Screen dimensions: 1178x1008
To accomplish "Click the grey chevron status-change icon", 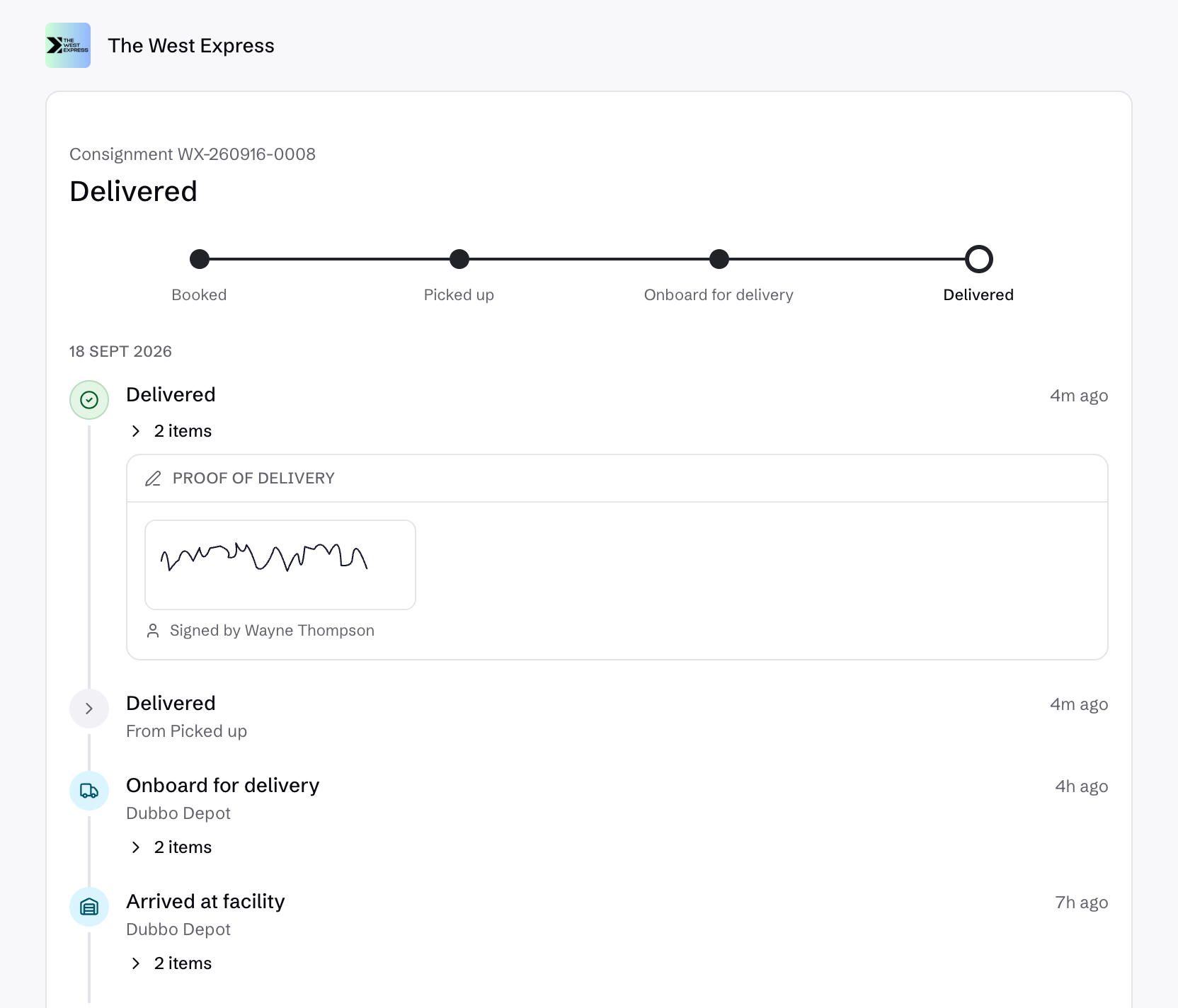I will (x=89, y=709).
